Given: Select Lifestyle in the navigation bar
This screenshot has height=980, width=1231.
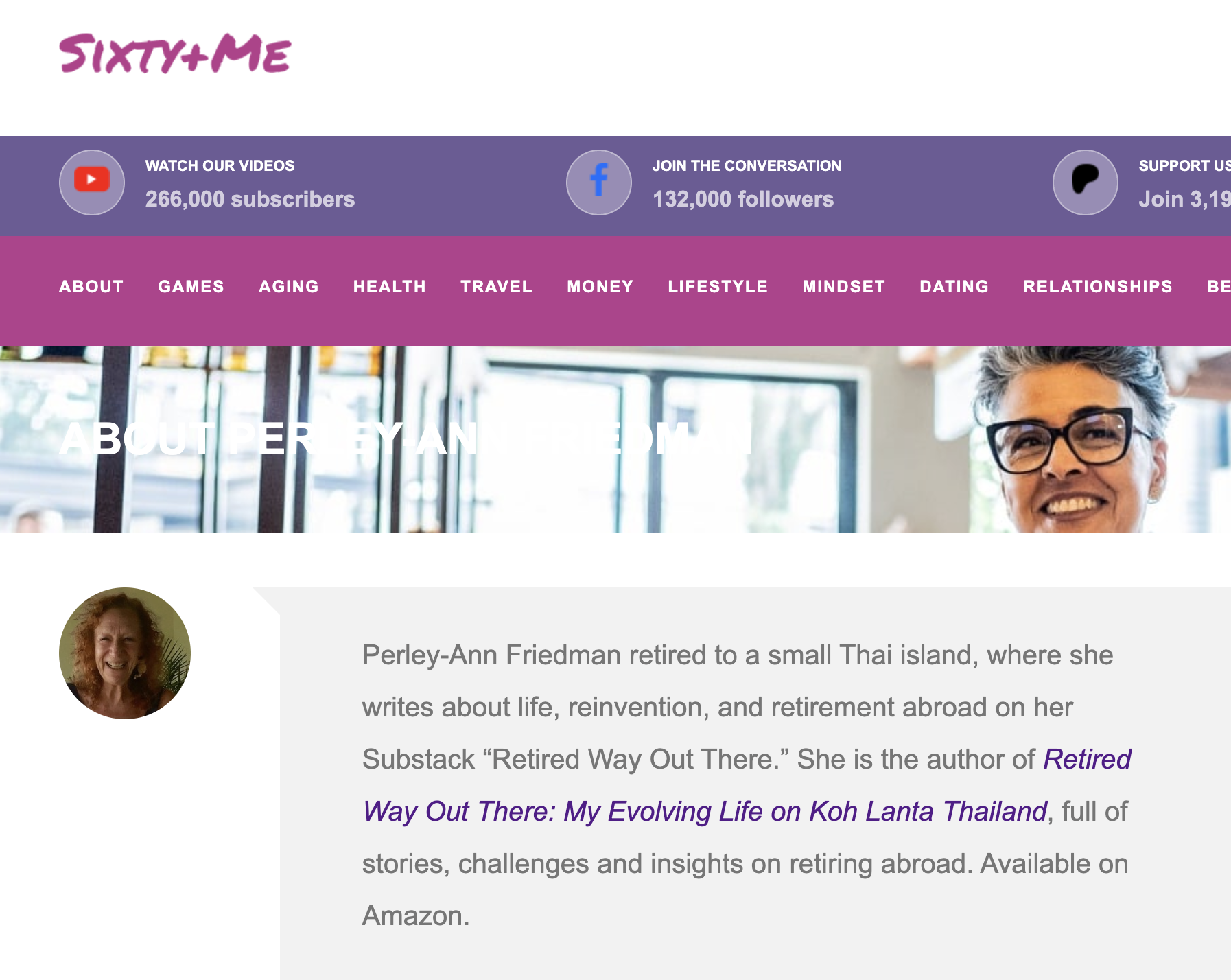Looking at the screenshot, I should click(x=718, y=286).
